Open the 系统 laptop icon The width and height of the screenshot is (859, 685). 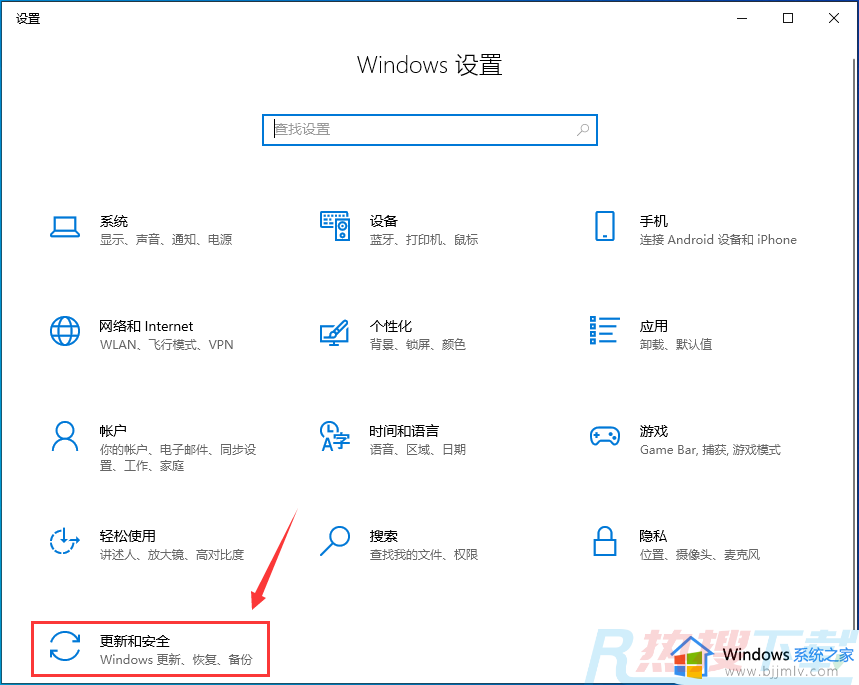(x=65, y=226)
